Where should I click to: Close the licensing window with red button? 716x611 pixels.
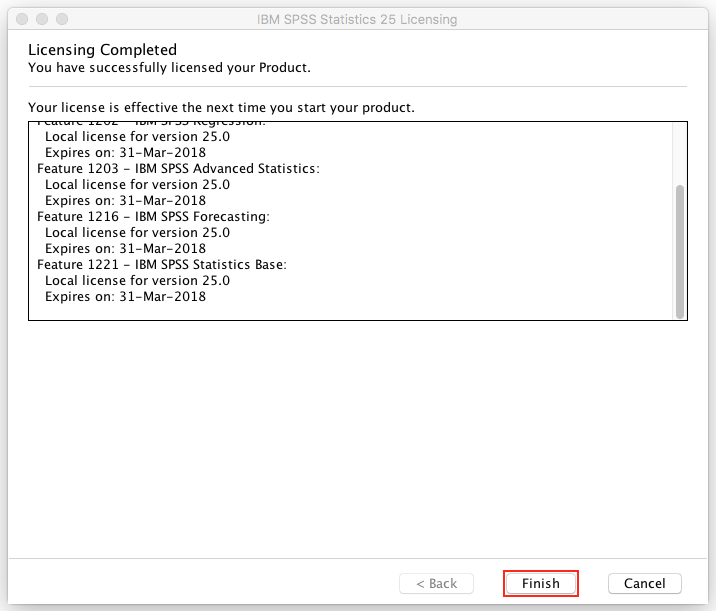22,19
